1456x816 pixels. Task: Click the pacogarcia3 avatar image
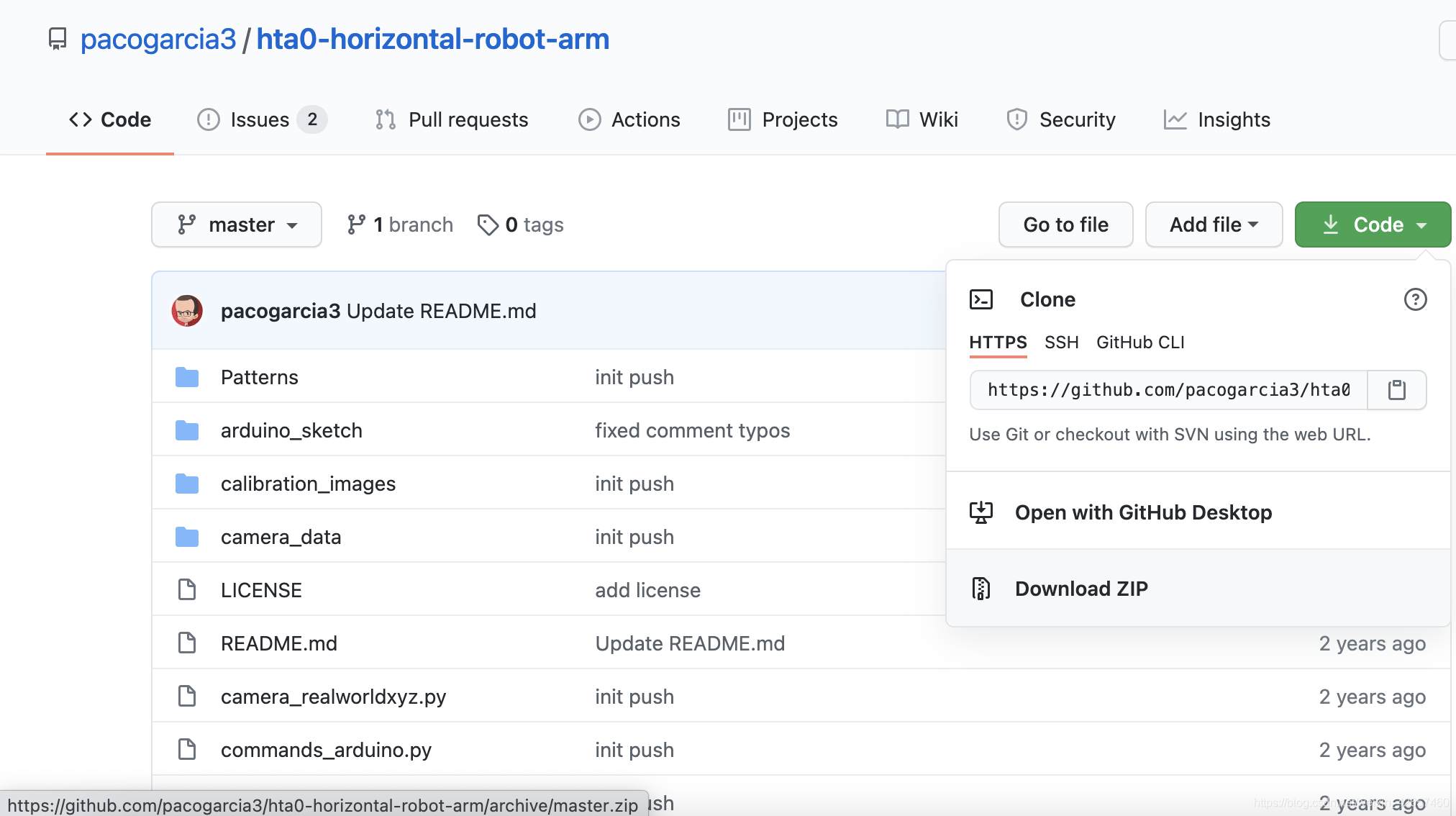tap(187, 311)
